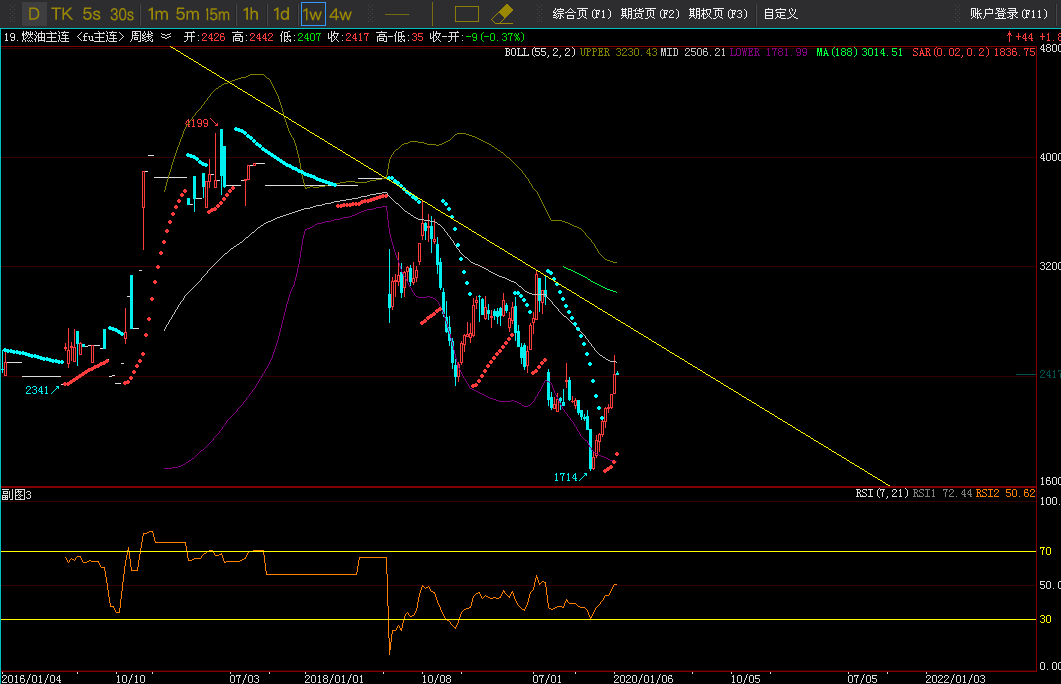Image resolution: width=1061 pixels, height=684 pixels.
Task: Switch to the 4w timeframe
Action: pos(340,14)
